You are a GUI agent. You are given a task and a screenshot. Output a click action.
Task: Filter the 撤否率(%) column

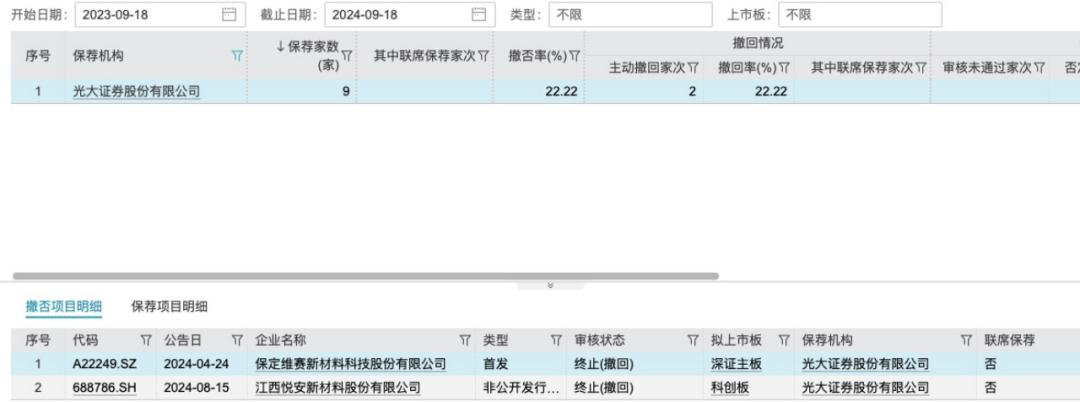pyautogui.click(x=574, y=56)
